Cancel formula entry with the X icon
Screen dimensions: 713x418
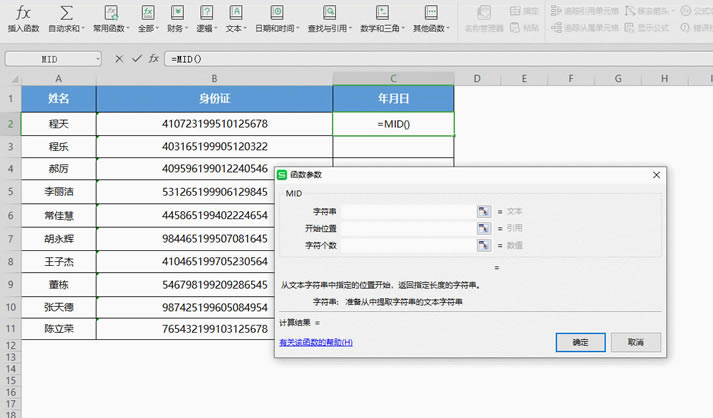coord(119,59)
